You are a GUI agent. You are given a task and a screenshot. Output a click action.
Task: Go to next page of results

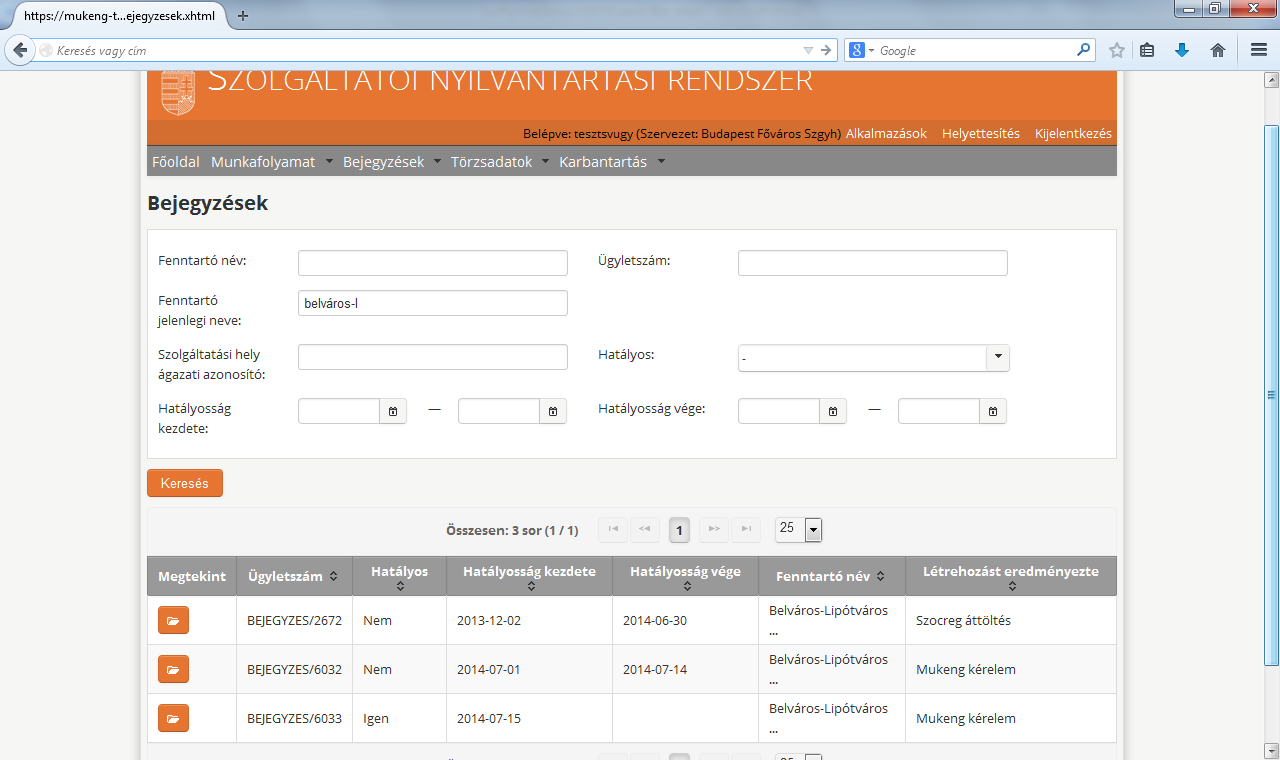point(714,529)
